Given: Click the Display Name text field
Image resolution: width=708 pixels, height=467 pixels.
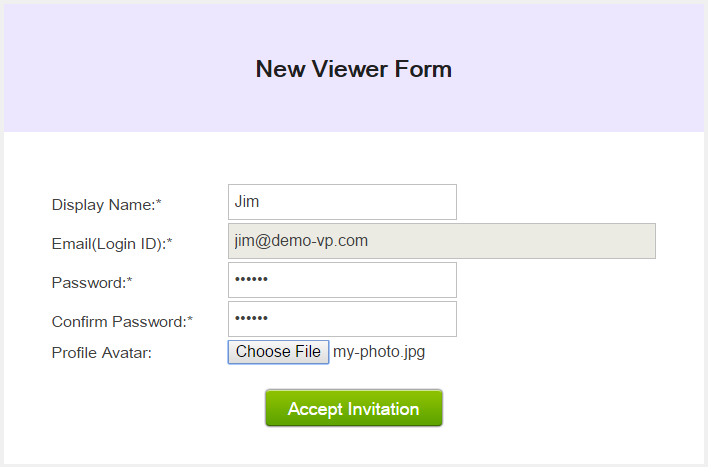Looking at the screenshot, I should coord(342,202).
